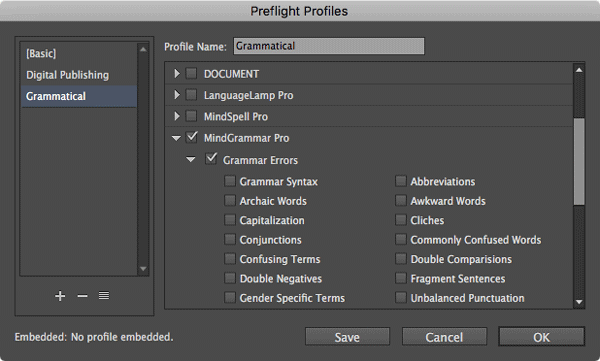Viewport: 600px width, 361px height.
Task: Expand the MindSpell Pro triangle
Action: [176, 116]
